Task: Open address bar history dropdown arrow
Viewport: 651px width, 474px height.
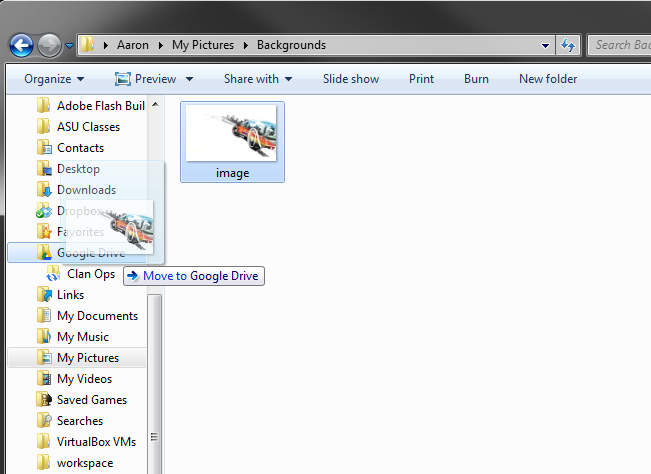Action: (x=546, y=46)
